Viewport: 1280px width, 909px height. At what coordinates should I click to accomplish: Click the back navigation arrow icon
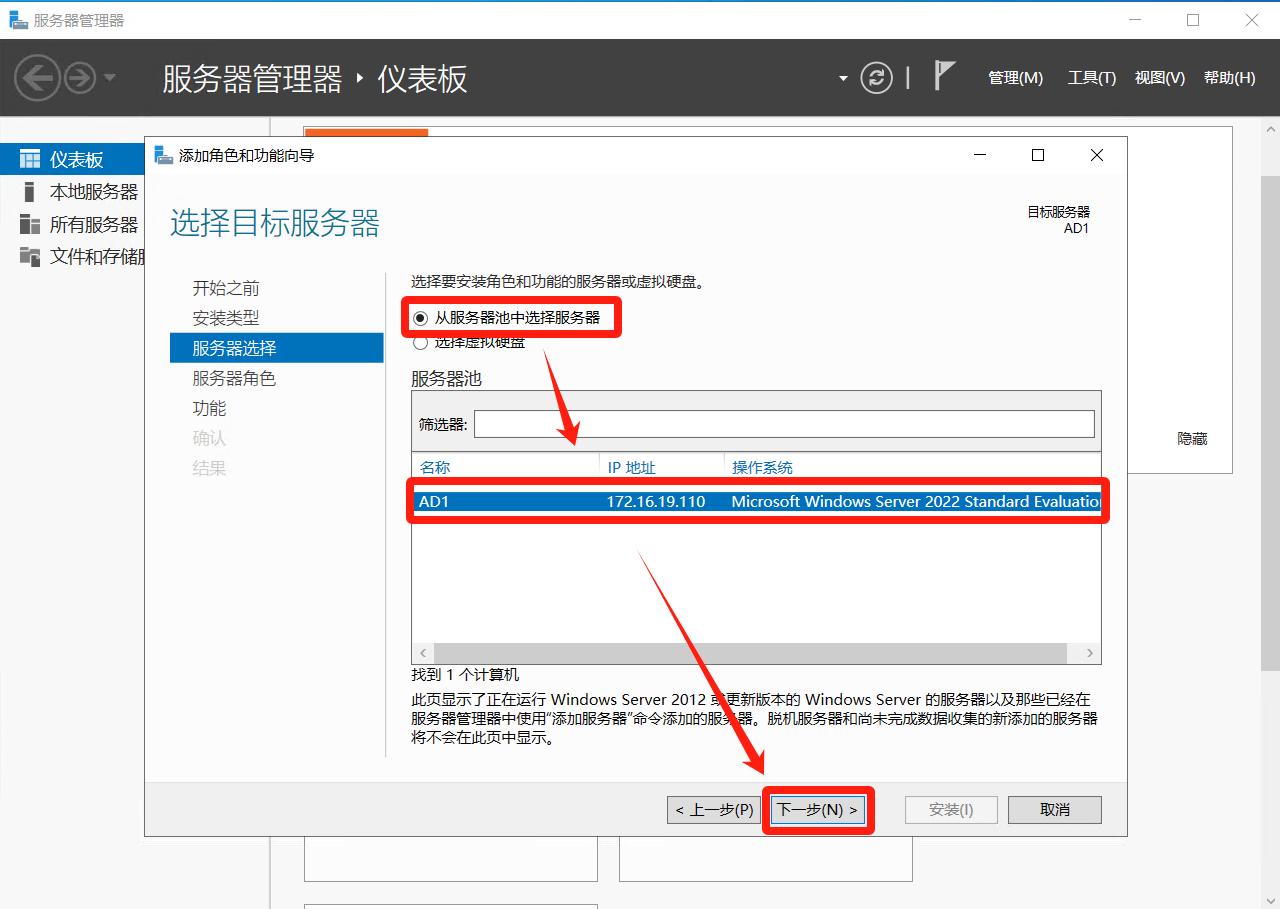click(x=38, y=77)
